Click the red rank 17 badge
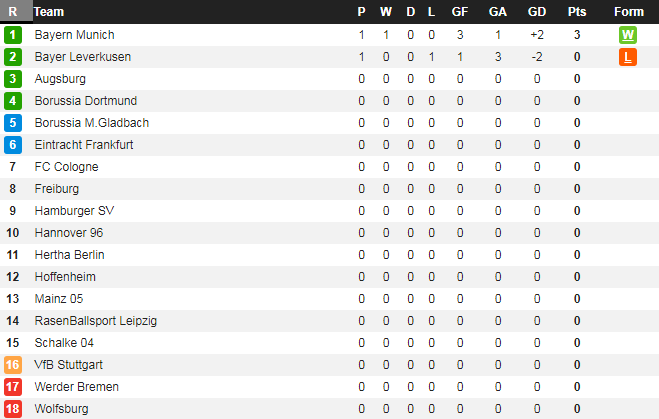659x419 pixels. [x=13, y=387]
